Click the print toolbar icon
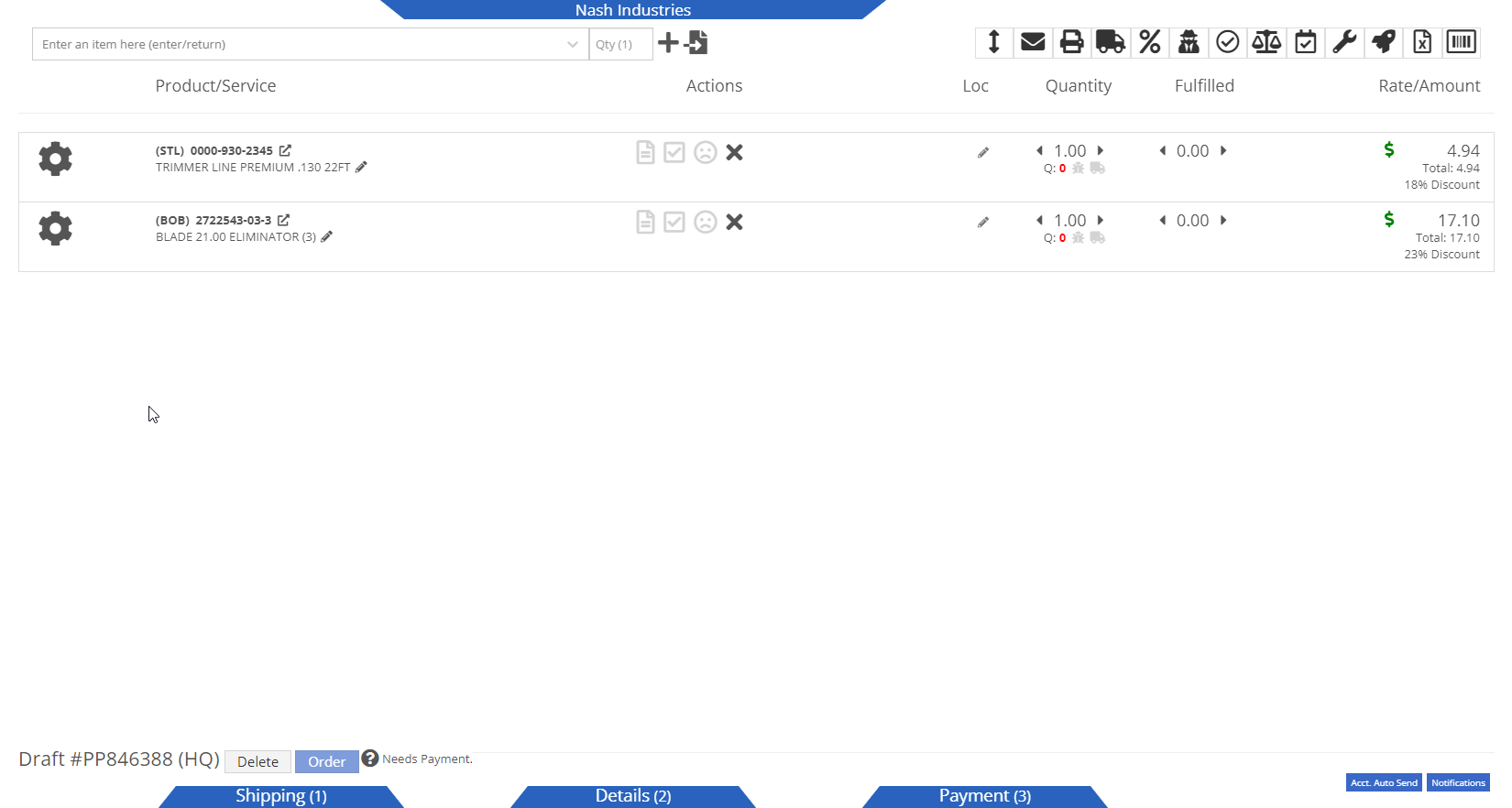1512x808 pixels. point(1071,42)
